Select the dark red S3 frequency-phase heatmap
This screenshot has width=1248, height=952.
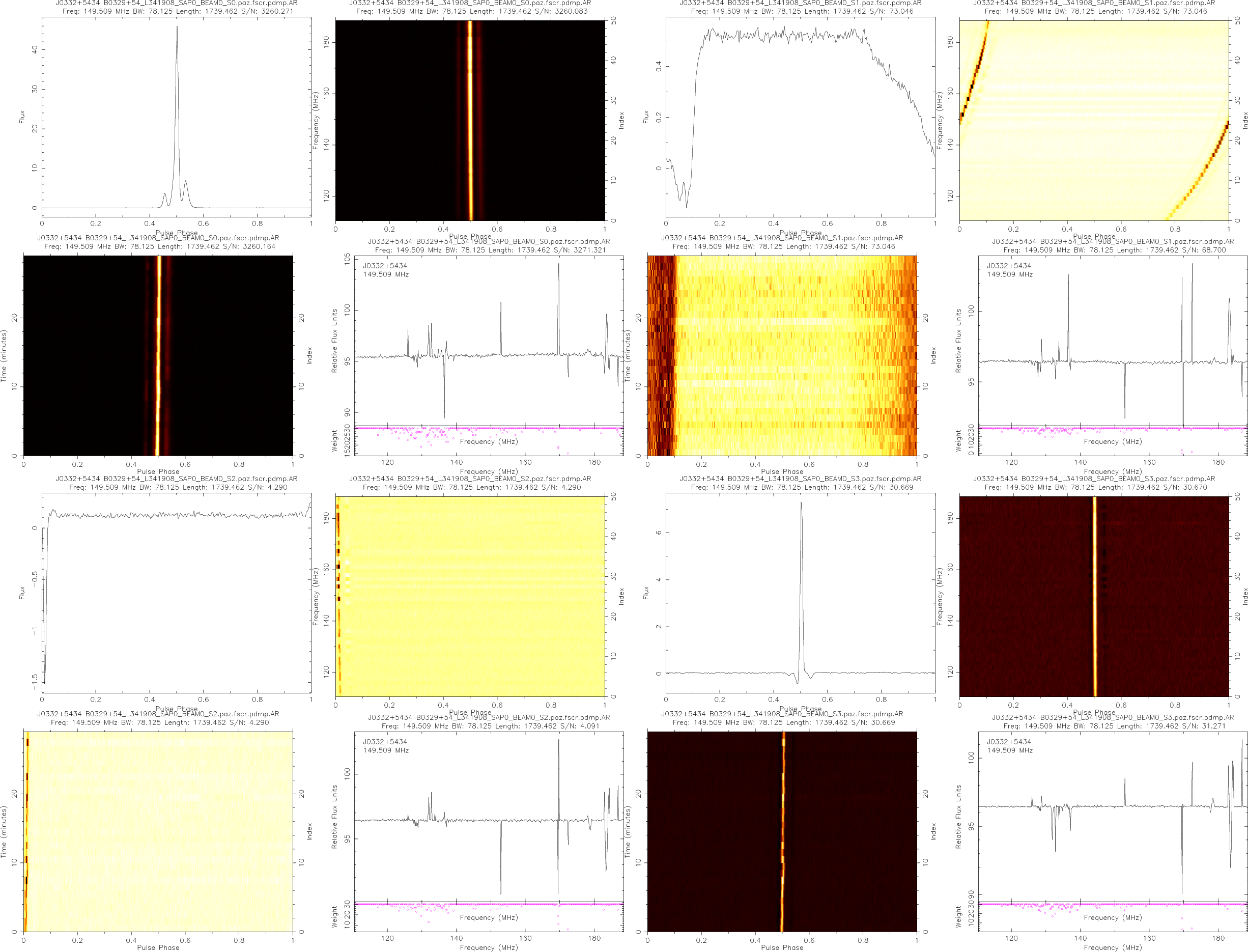(1093, 596)
